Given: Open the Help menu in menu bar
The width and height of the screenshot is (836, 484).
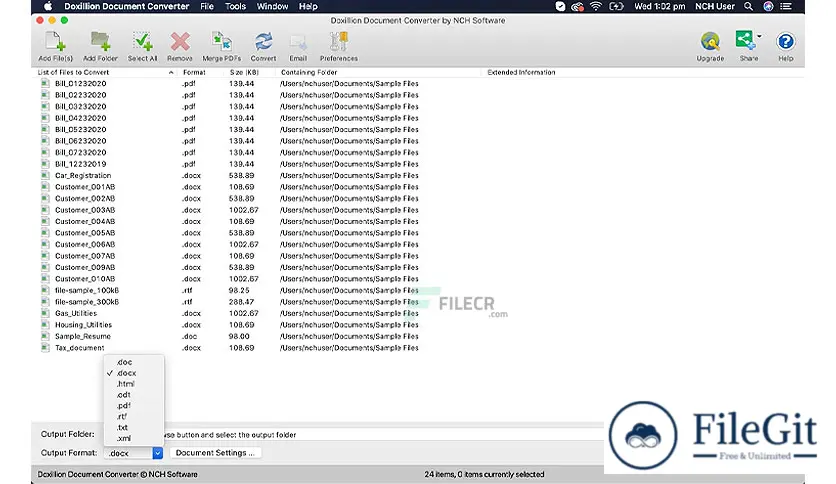Looking at the screenshot, I should pyautogui.click(x=308, y=6).
